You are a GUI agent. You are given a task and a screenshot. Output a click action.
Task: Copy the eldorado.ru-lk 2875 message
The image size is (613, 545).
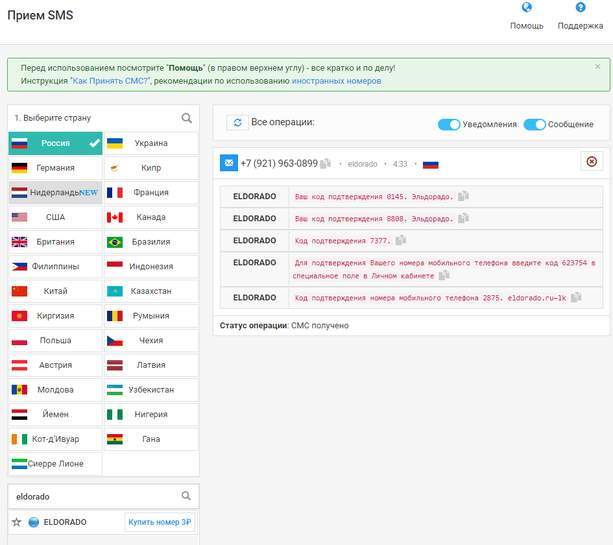tap(576, 297)
